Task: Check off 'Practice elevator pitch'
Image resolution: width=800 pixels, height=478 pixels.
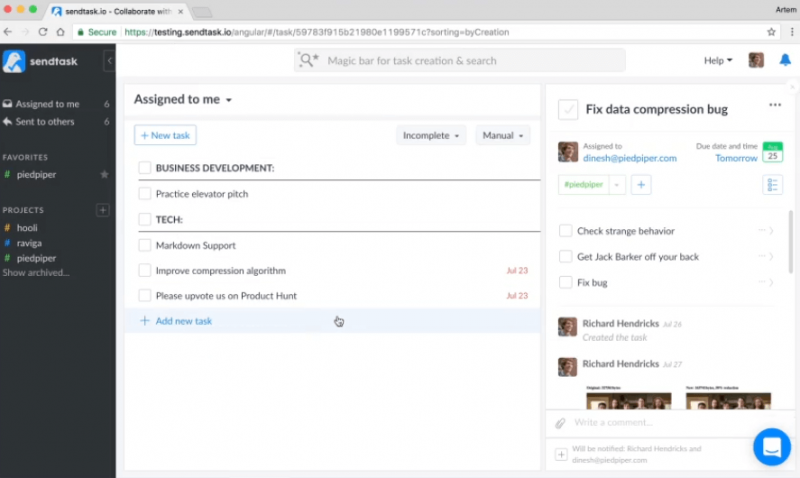Action: pyautogui.click(x=145, y=194)
